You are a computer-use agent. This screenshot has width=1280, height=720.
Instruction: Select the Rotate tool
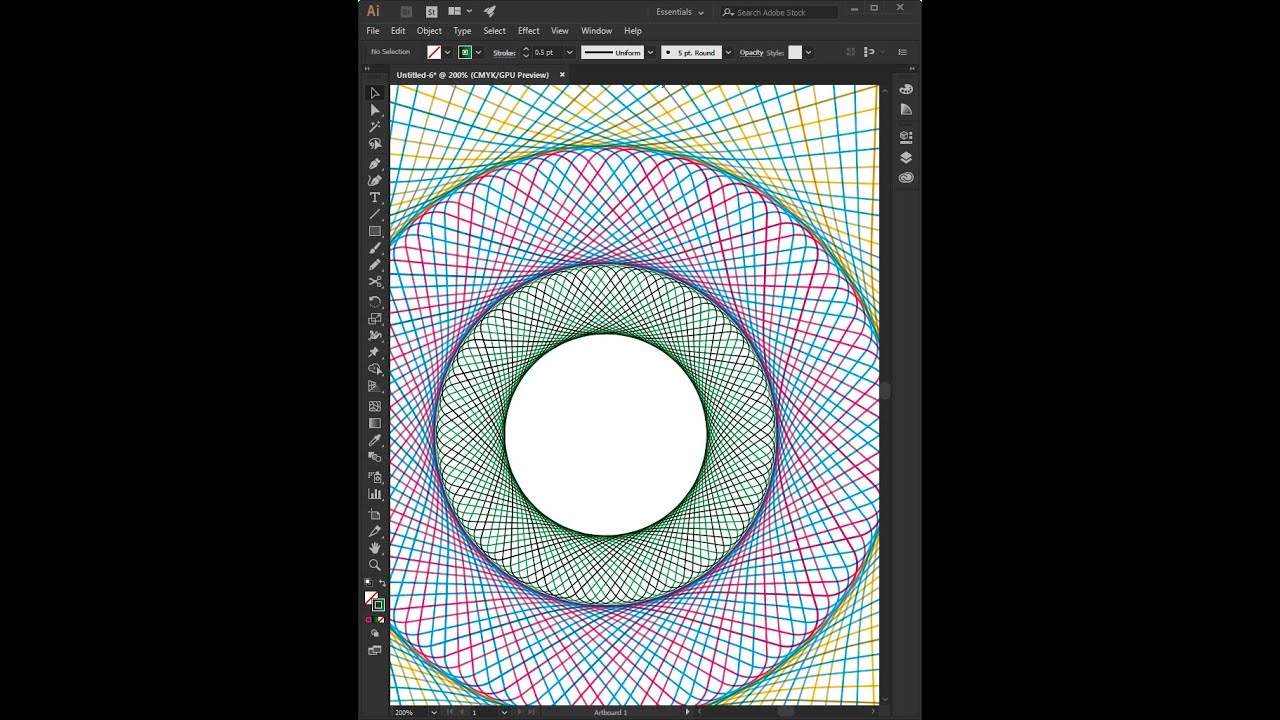[375, 301]
